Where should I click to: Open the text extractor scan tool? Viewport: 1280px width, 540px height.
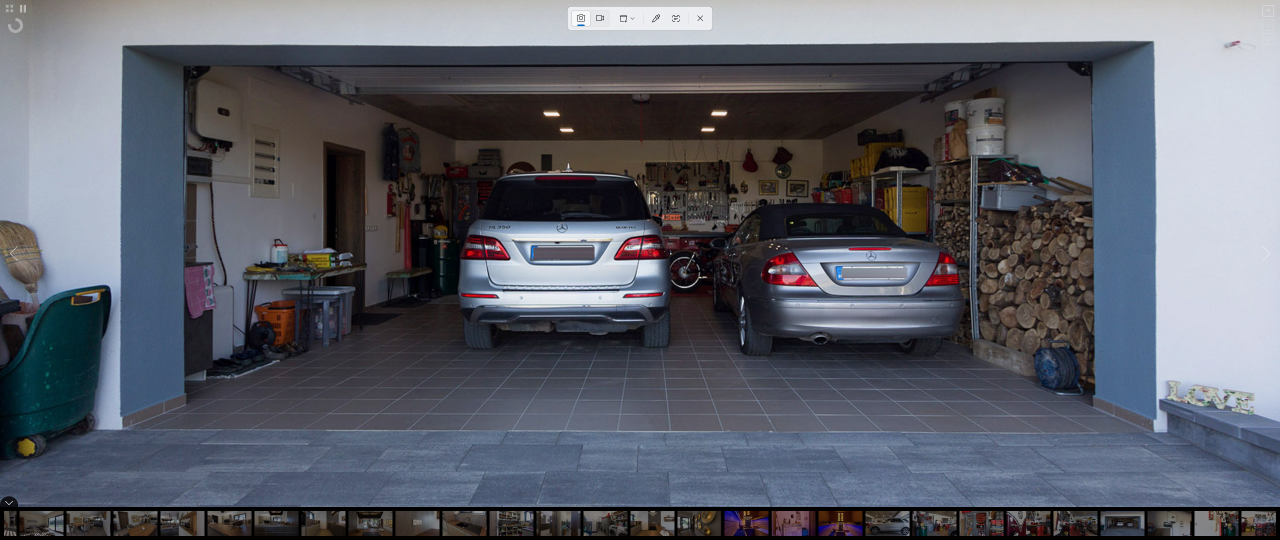tap(676, 18)
